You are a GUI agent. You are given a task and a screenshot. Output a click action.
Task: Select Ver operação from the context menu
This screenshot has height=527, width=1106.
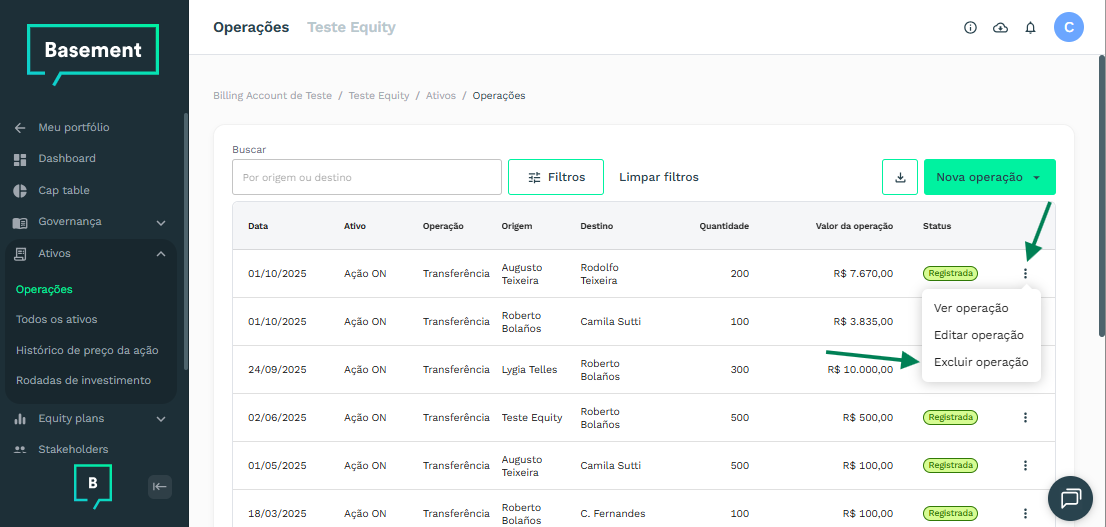coord(970,308)
